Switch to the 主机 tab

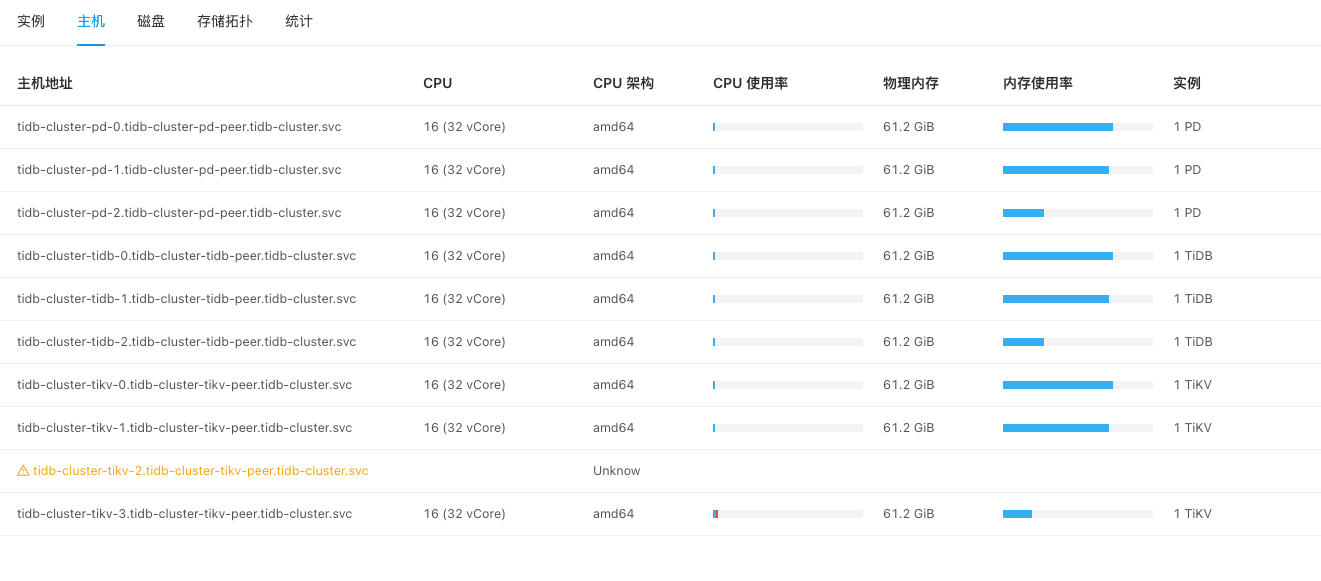pyautogui.click(x=91, y=21)
